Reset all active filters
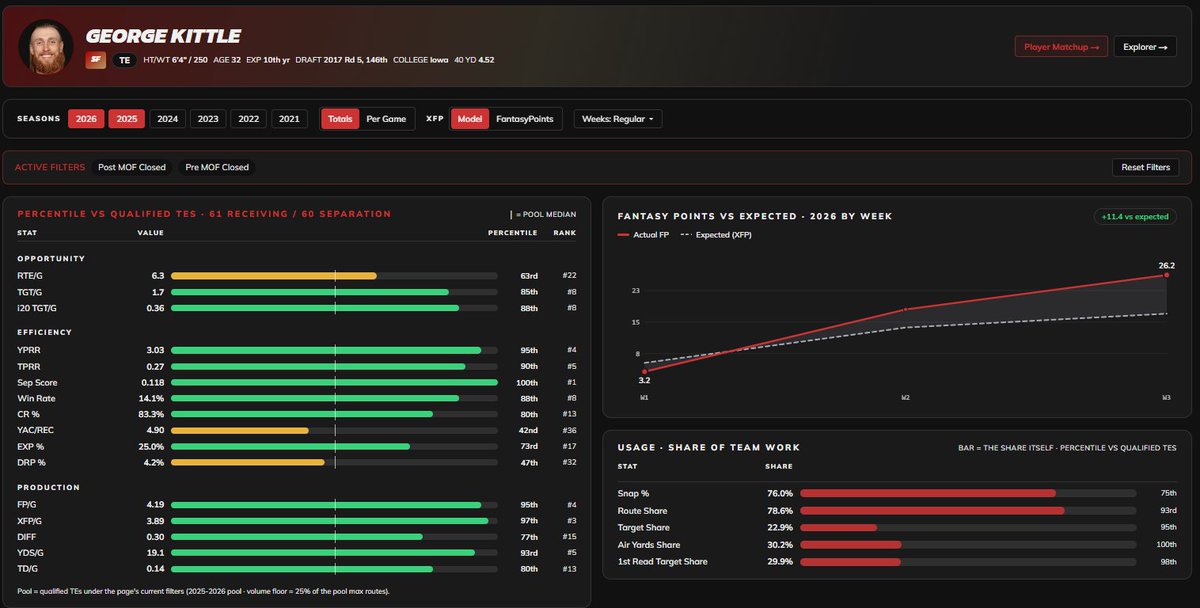1200x608 pixels. tap(1145, 167)
